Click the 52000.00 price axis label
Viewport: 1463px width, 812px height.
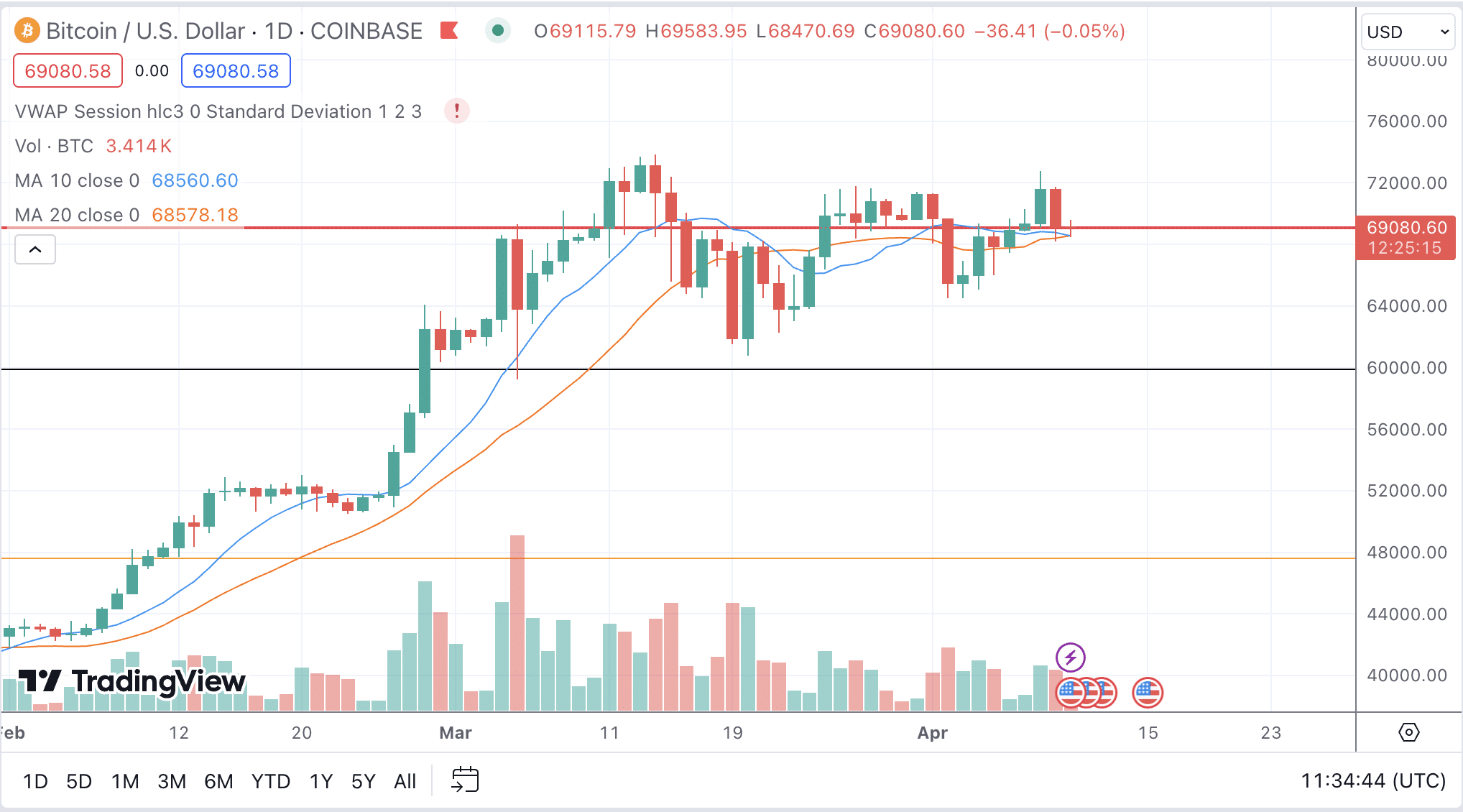coord(1407,491)
